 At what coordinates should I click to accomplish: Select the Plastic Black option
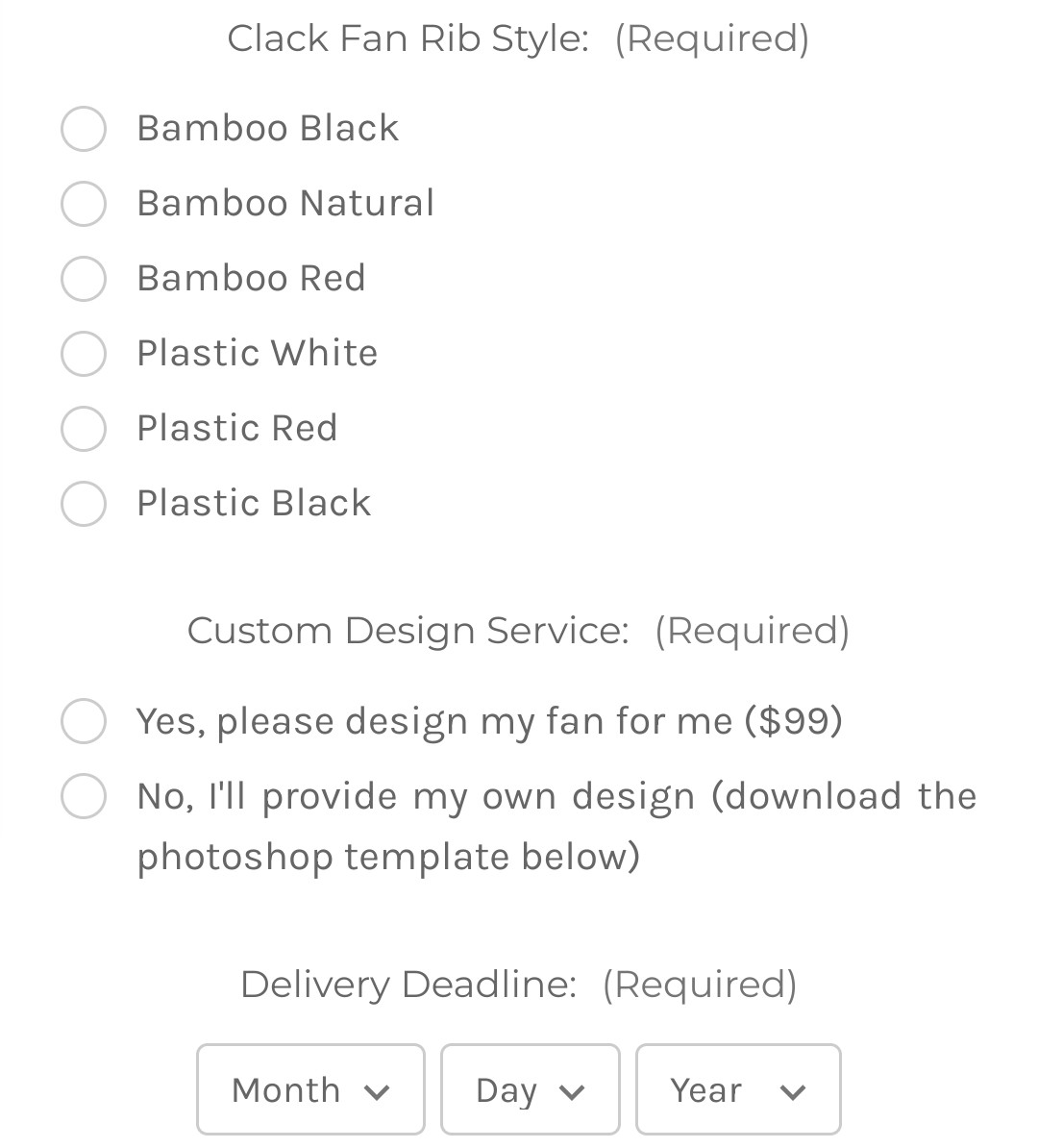click(x=84, y=504)
